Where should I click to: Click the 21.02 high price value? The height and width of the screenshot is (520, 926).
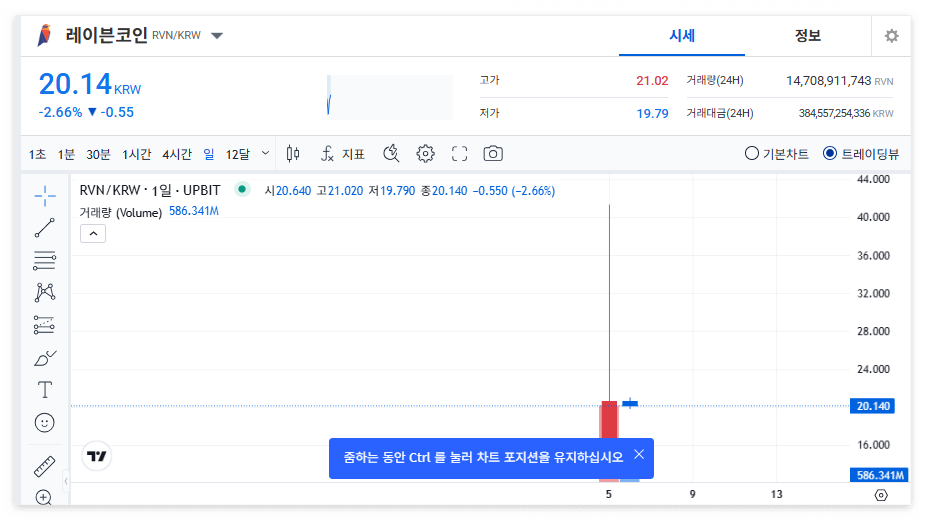click(x=652, y=81)
